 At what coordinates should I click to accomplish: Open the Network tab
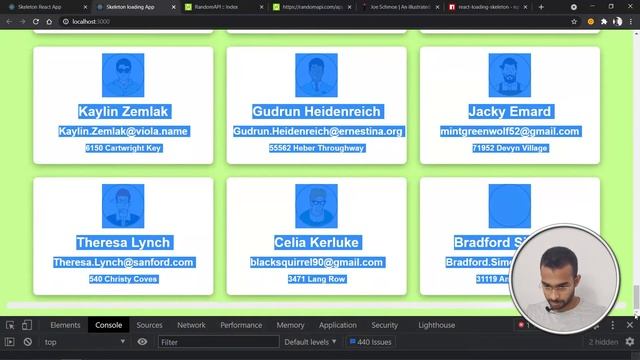click(191, 325)
